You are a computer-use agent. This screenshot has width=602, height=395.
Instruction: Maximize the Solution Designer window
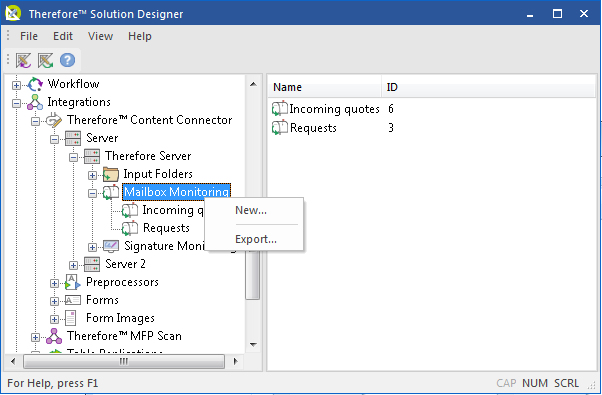point(557,14)
